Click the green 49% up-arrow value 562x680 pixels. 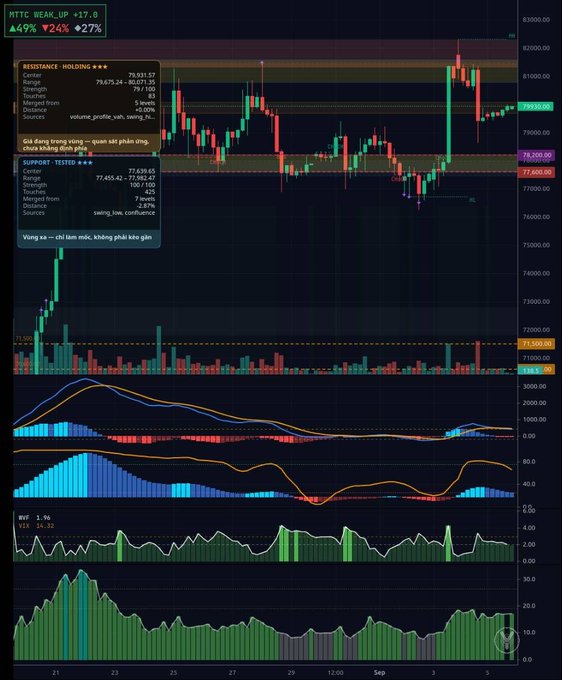tap(23, 29)
